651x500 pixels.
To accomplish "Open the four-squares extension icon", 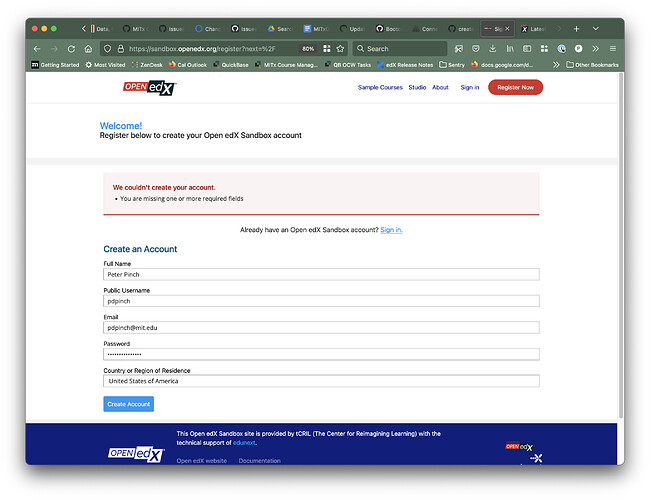I will (x=544, y=49).
